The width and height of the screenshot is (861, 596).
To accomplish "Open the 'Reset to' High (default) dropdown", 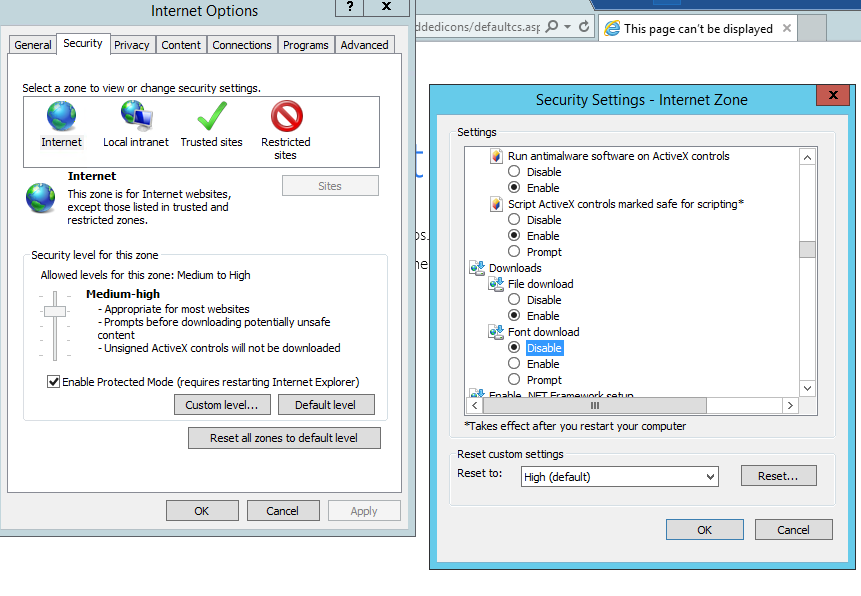I will tap(619, 477).
